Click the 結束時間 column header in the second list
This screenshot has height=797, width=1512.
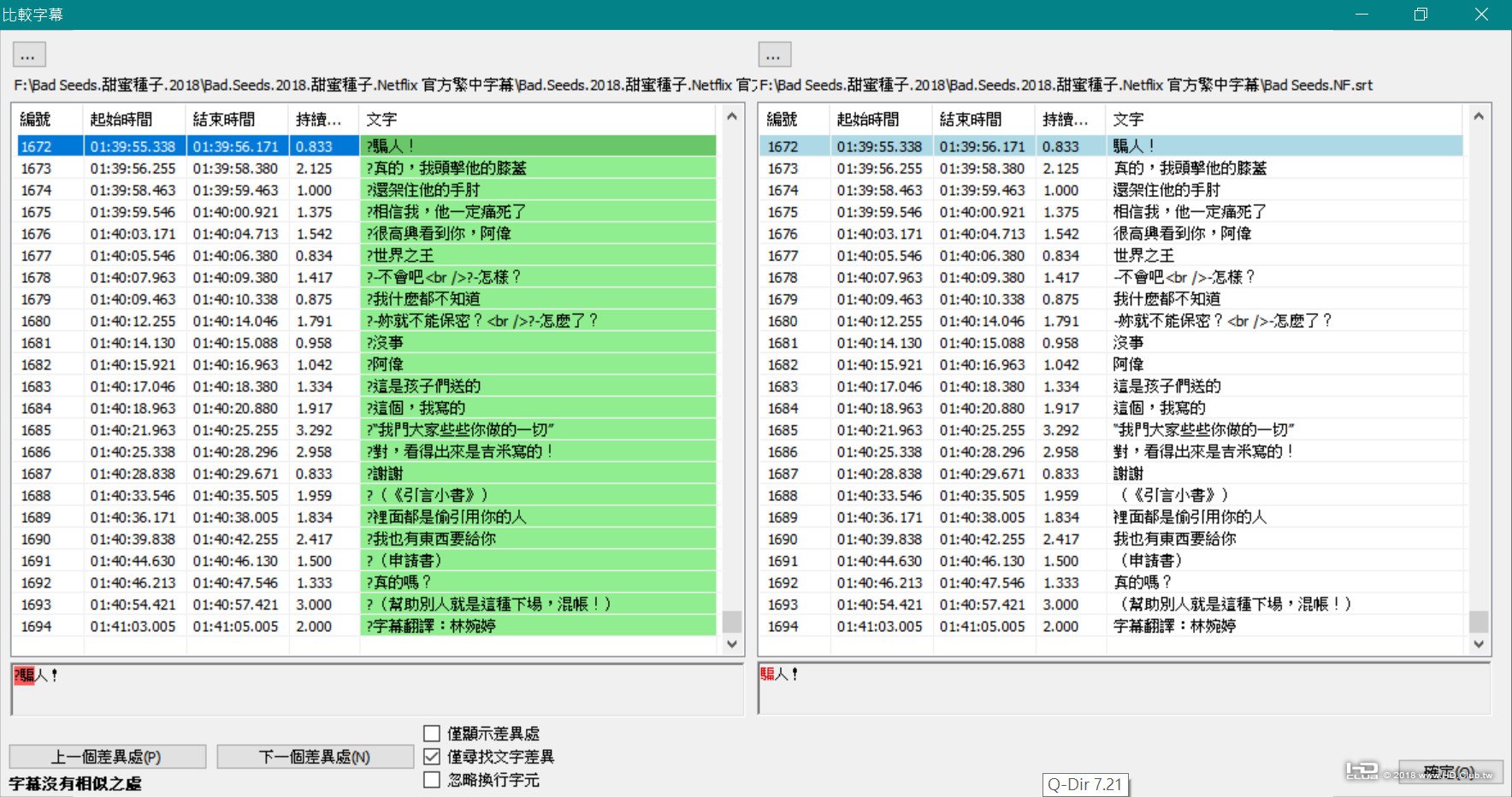tap(983, 119)
